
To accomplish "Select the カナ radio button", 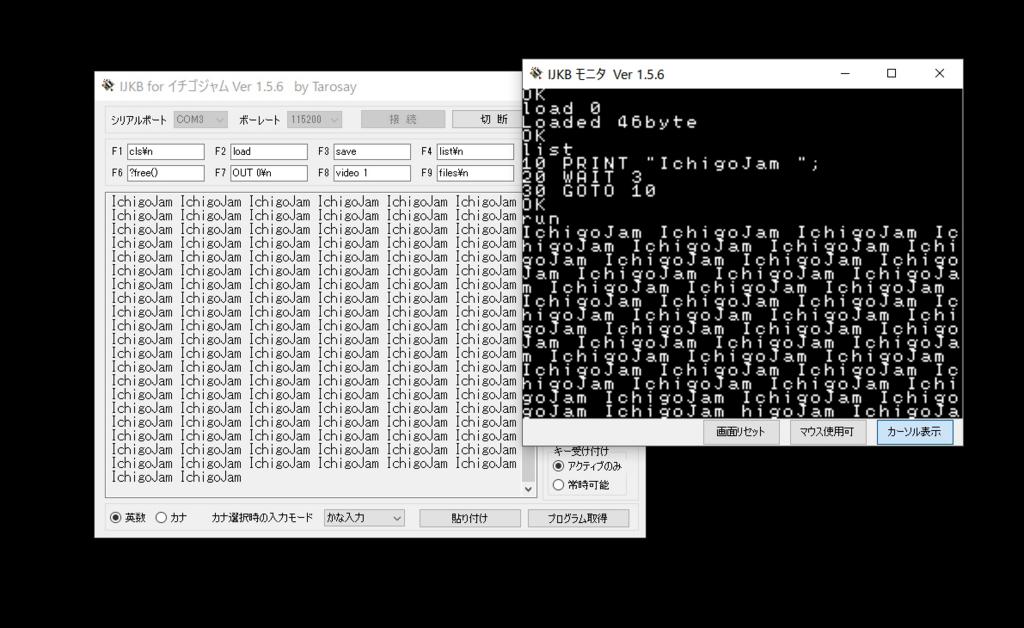I will (161, 518).
